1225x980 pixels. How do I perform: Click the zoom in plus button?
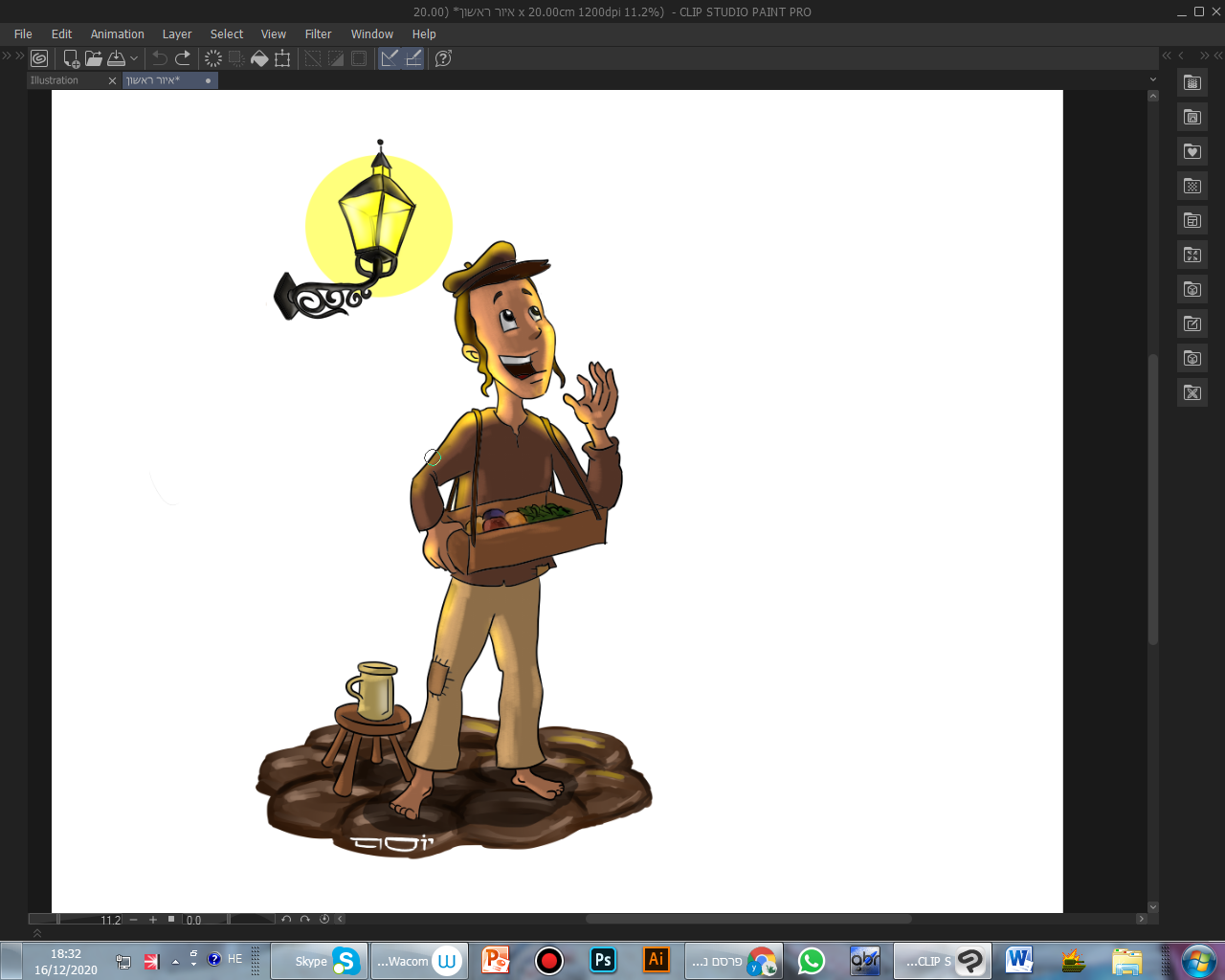[152, 919]
